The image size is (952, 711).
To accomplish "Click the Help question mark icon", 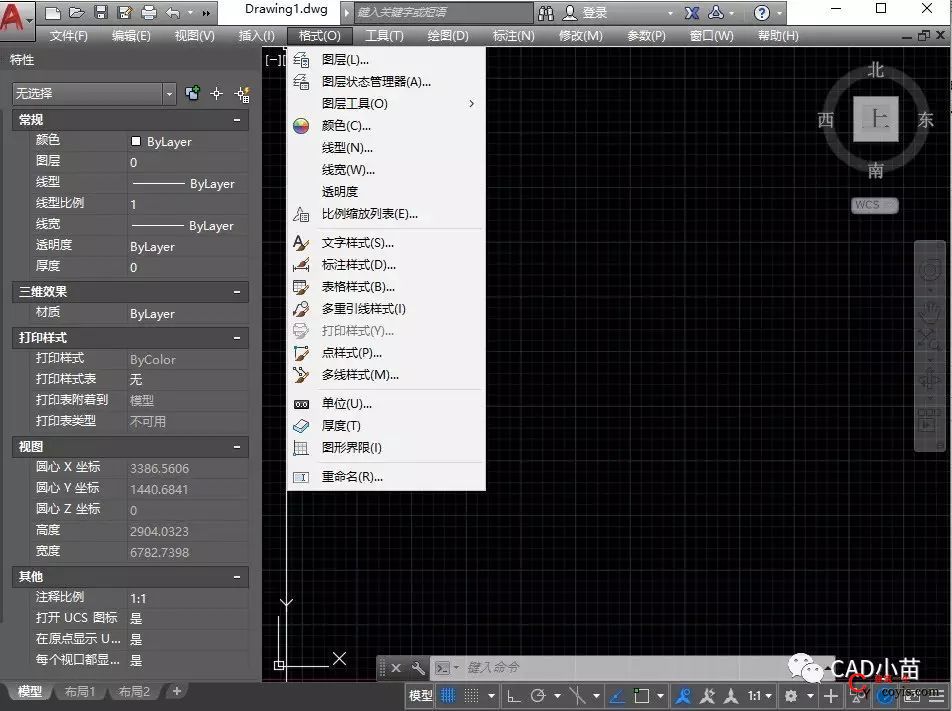I will [761, 13].
